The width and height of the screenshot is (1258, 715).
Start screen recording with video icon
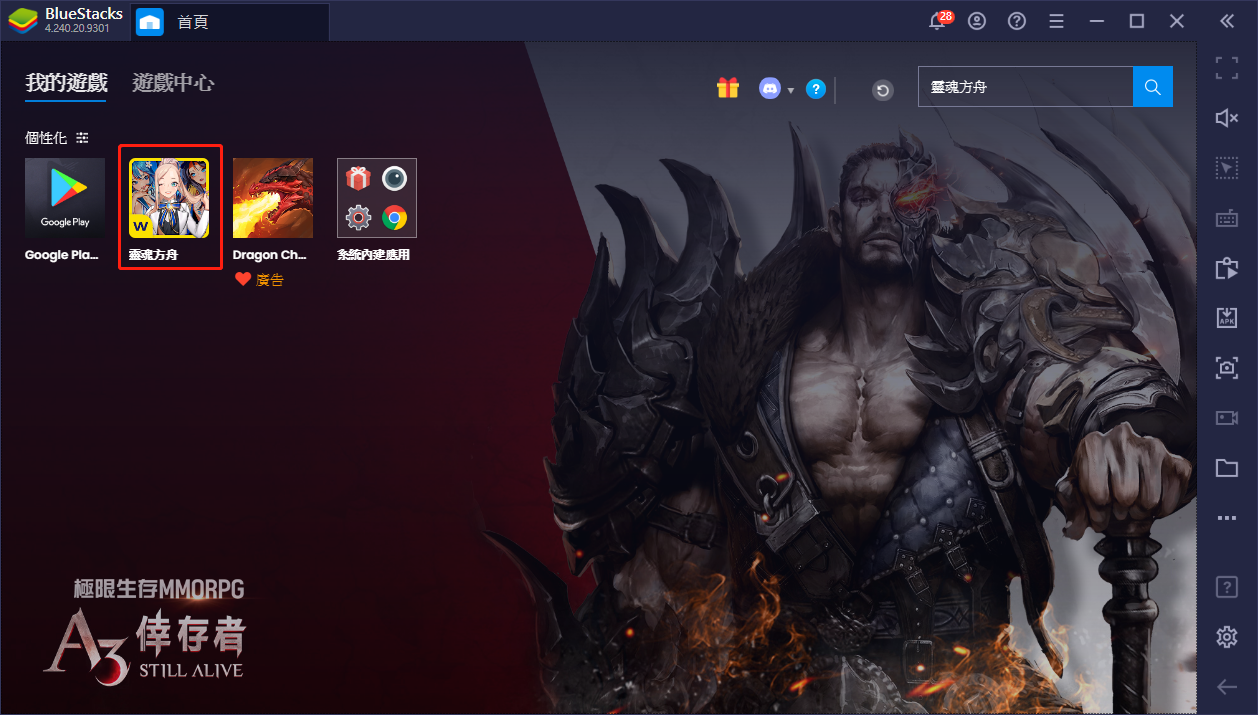click(1227, 417)
